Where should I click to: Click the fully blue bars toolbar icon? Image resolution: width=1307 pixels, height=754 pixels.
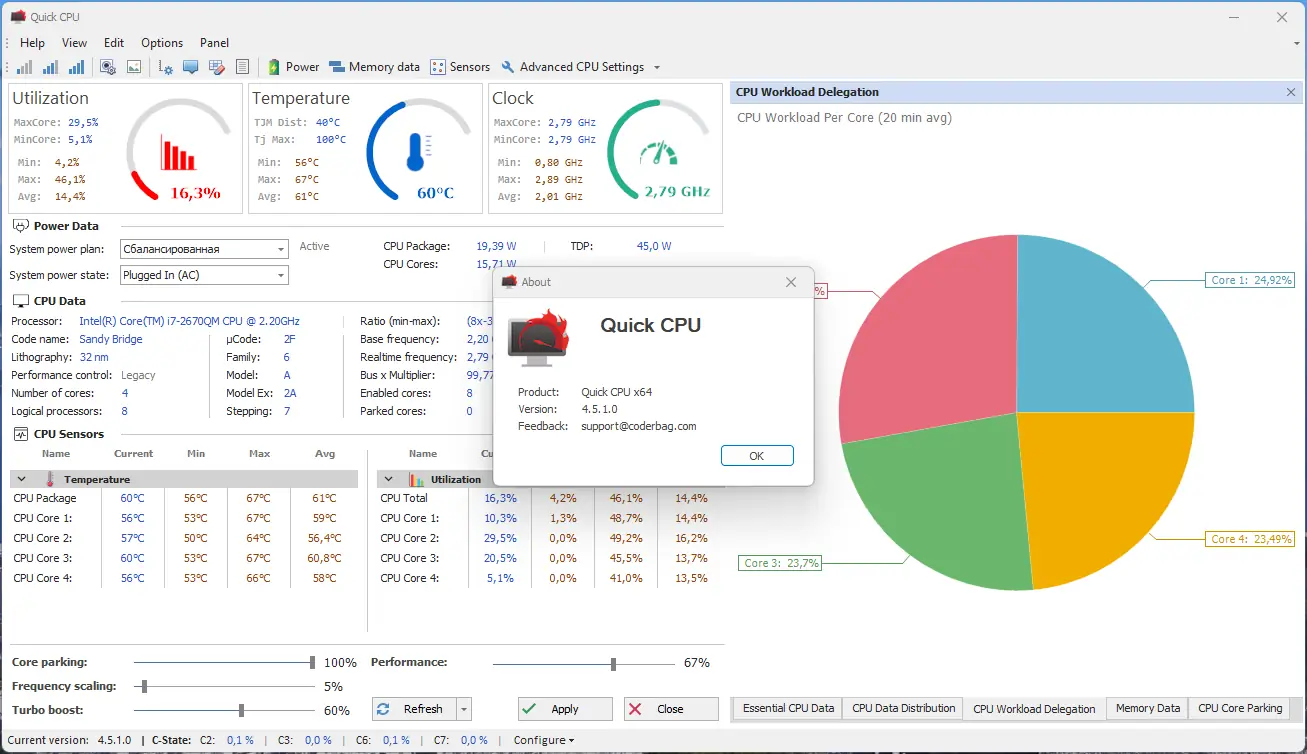pyautogui.click(x=76, y=67)
